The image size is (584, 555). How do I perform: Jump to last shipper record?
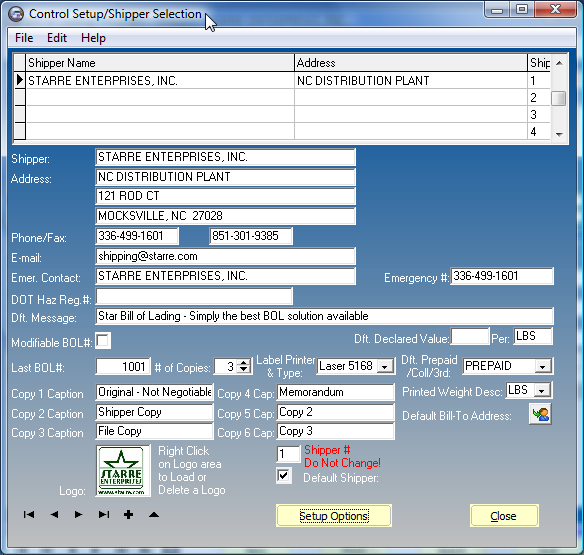pyautogui.click(x=104, y=515)
